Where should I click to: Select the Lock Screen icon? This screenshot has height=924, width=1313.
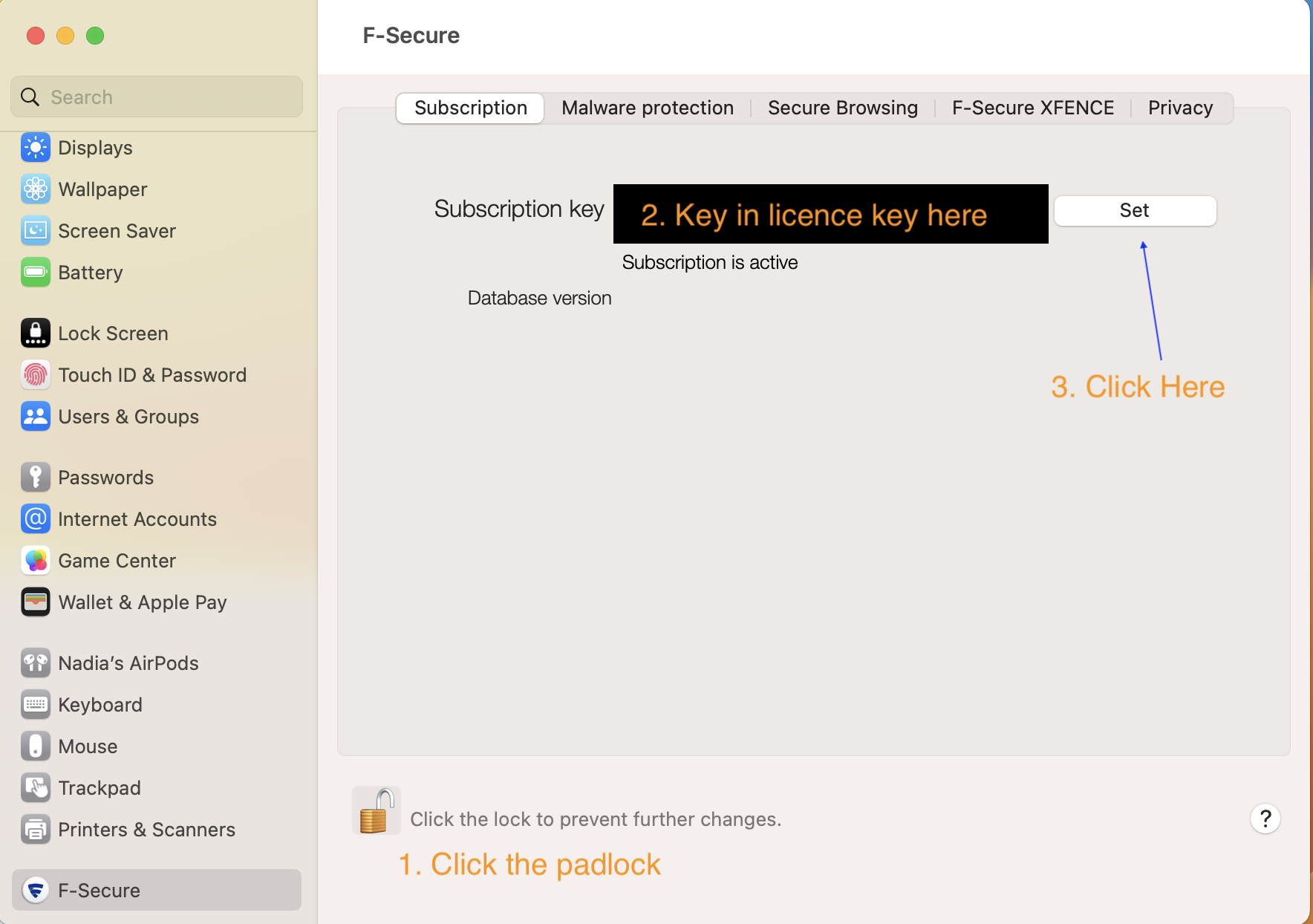pos(36,334)
